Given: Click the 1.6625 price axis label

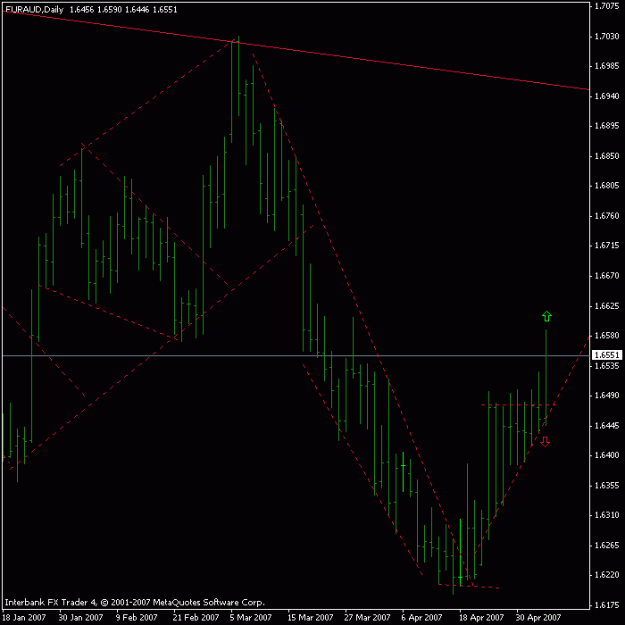Looking at the screenshot, I should pyautogui.click(x=607, y=306).
